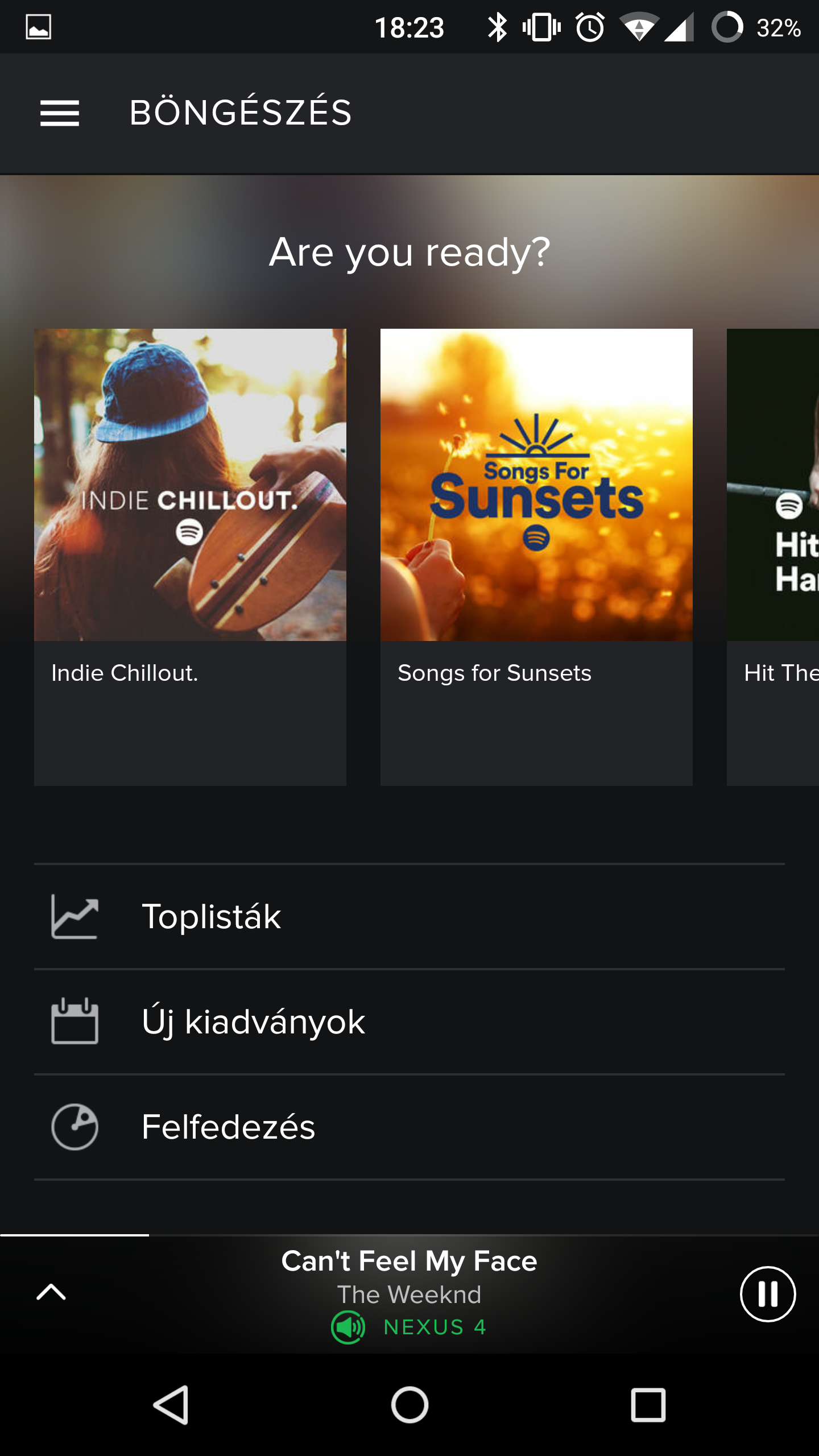Pause the currently playing song
The image size is (819, 1456).
pos(767,1294)
